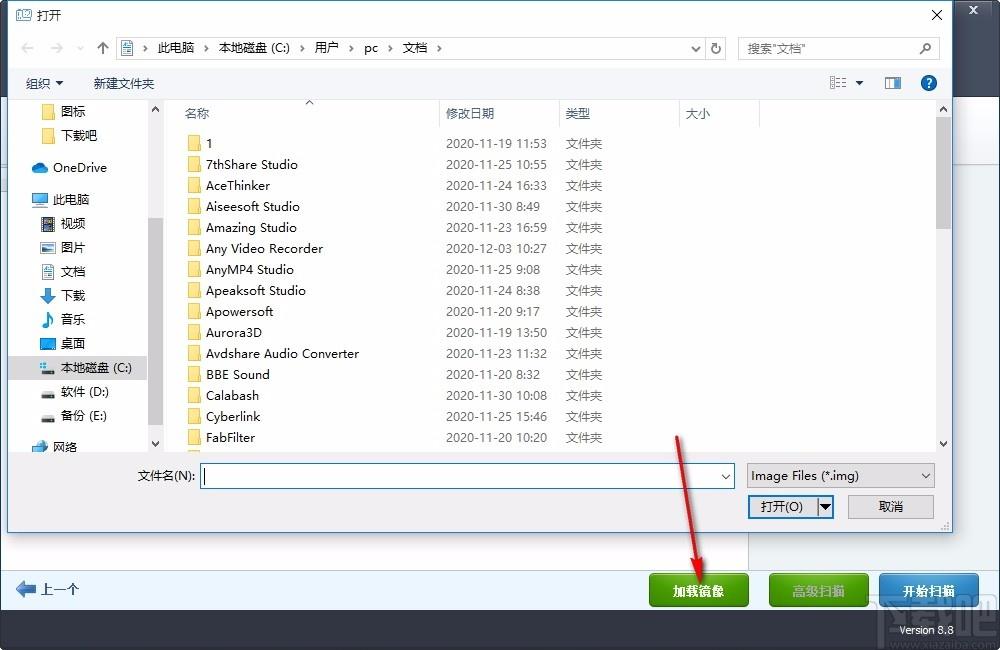This screenshot has height=650, width=1000.
Task: Open the 视频 library
Action: click(x=63, y=223)
